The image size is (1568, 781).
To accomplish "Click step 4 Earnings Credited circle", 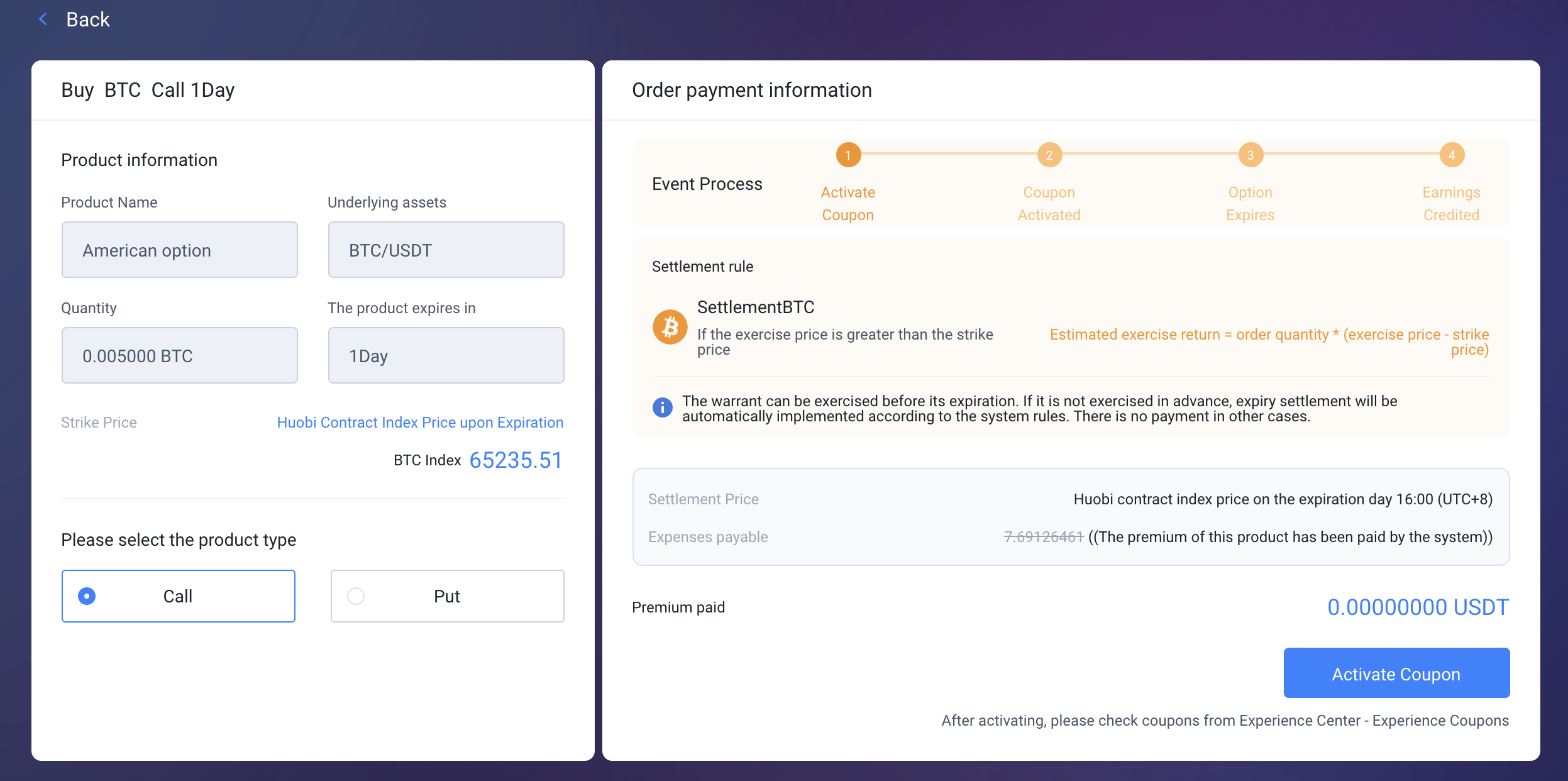I will click(1451, 155).
